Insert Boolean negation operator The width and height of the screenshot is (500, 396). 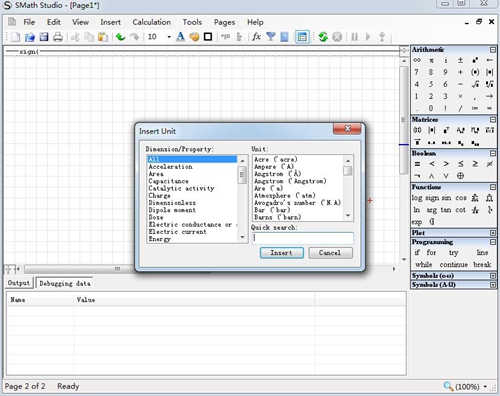click(417, 176)
